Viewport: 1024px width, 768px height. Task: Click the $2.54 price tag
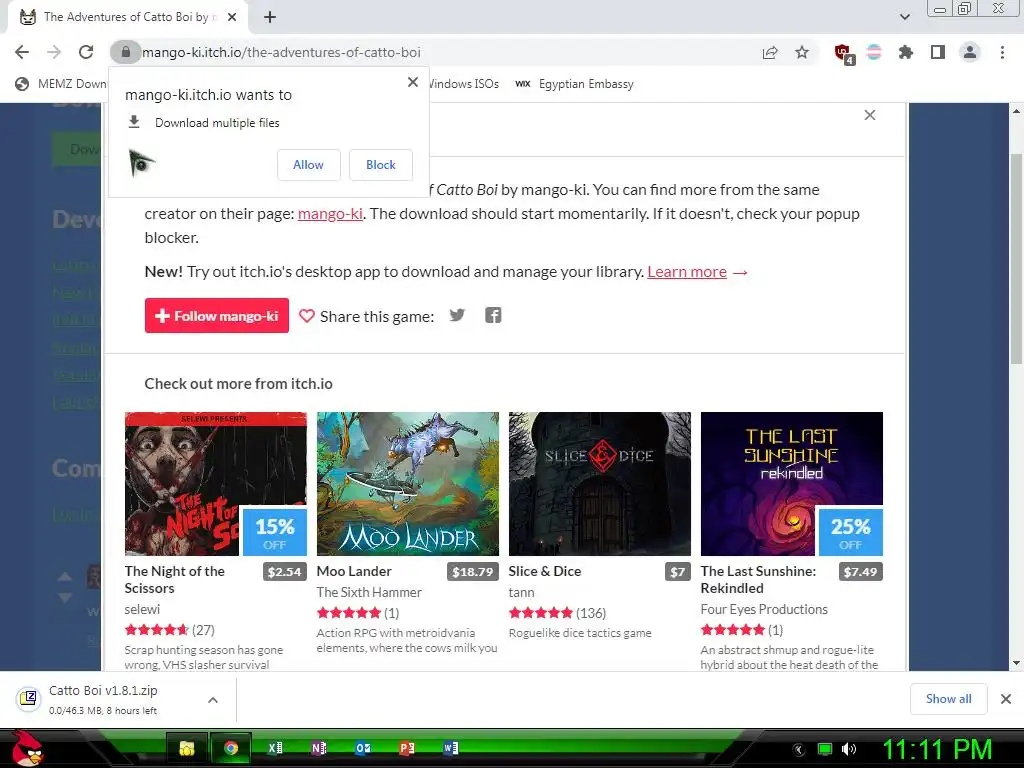point(285,572)
